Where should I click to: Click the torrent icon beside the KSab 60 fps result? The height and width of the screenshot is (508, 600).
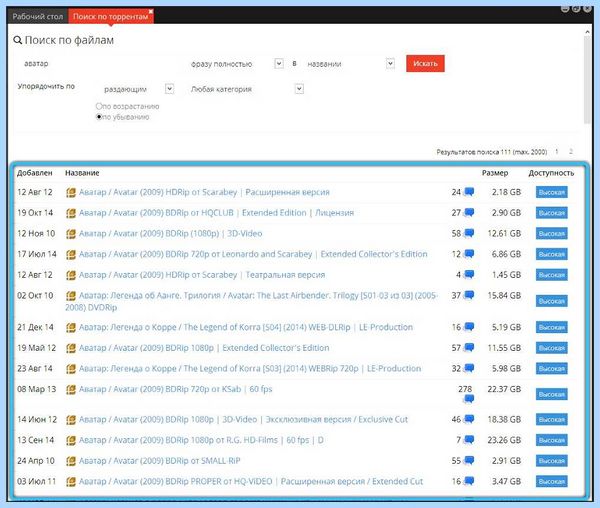71,389
